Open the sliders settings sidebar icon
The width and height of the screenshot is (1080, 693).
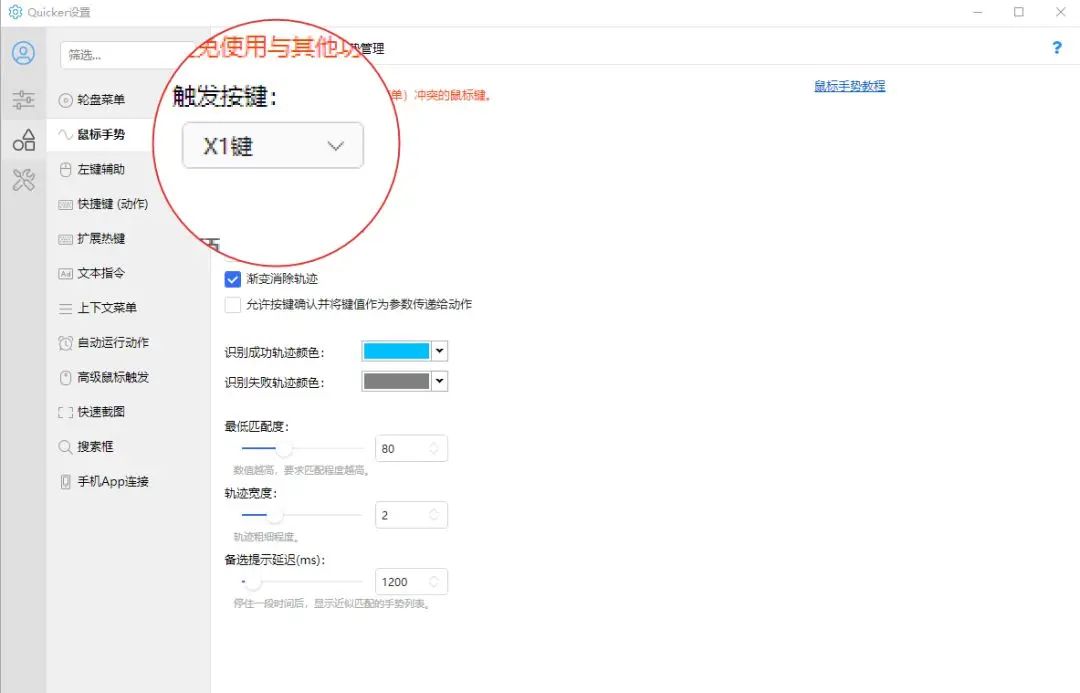23,100
